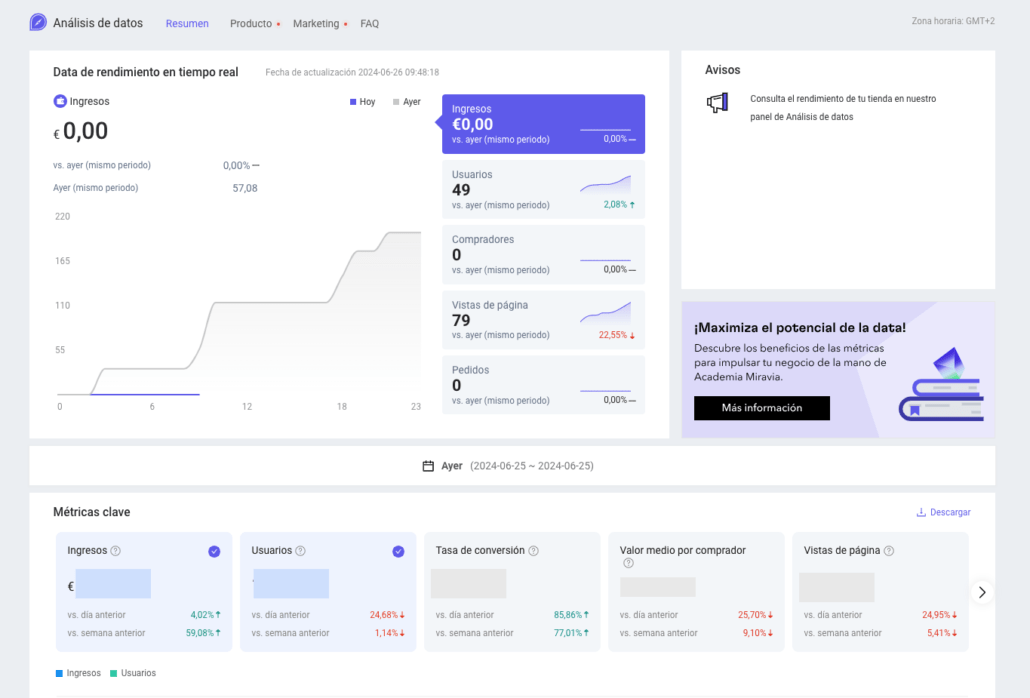
Task: Click the Miravia logo icon
Action: point(37,21)
